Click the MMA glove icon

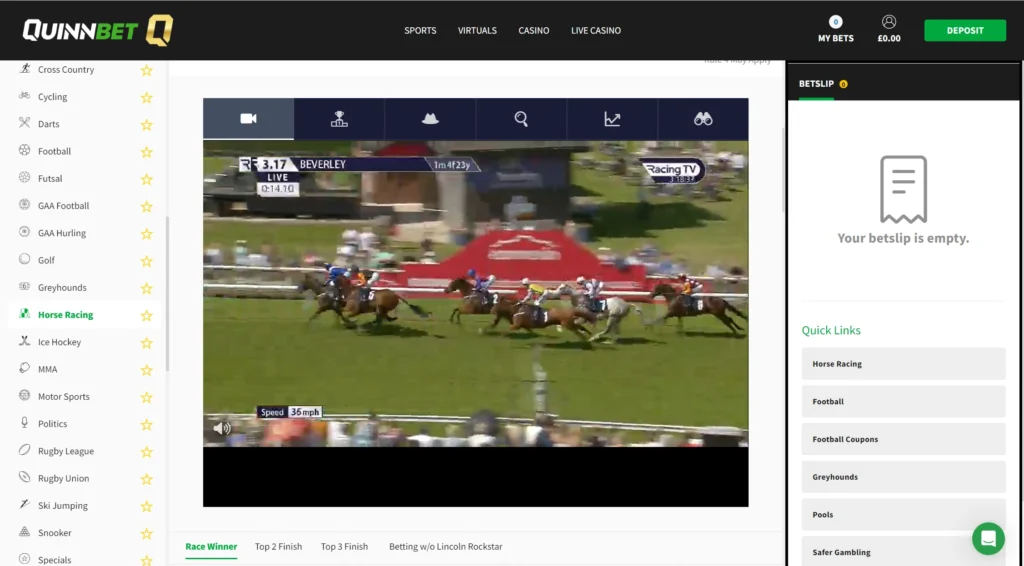(x=24, y=368)
